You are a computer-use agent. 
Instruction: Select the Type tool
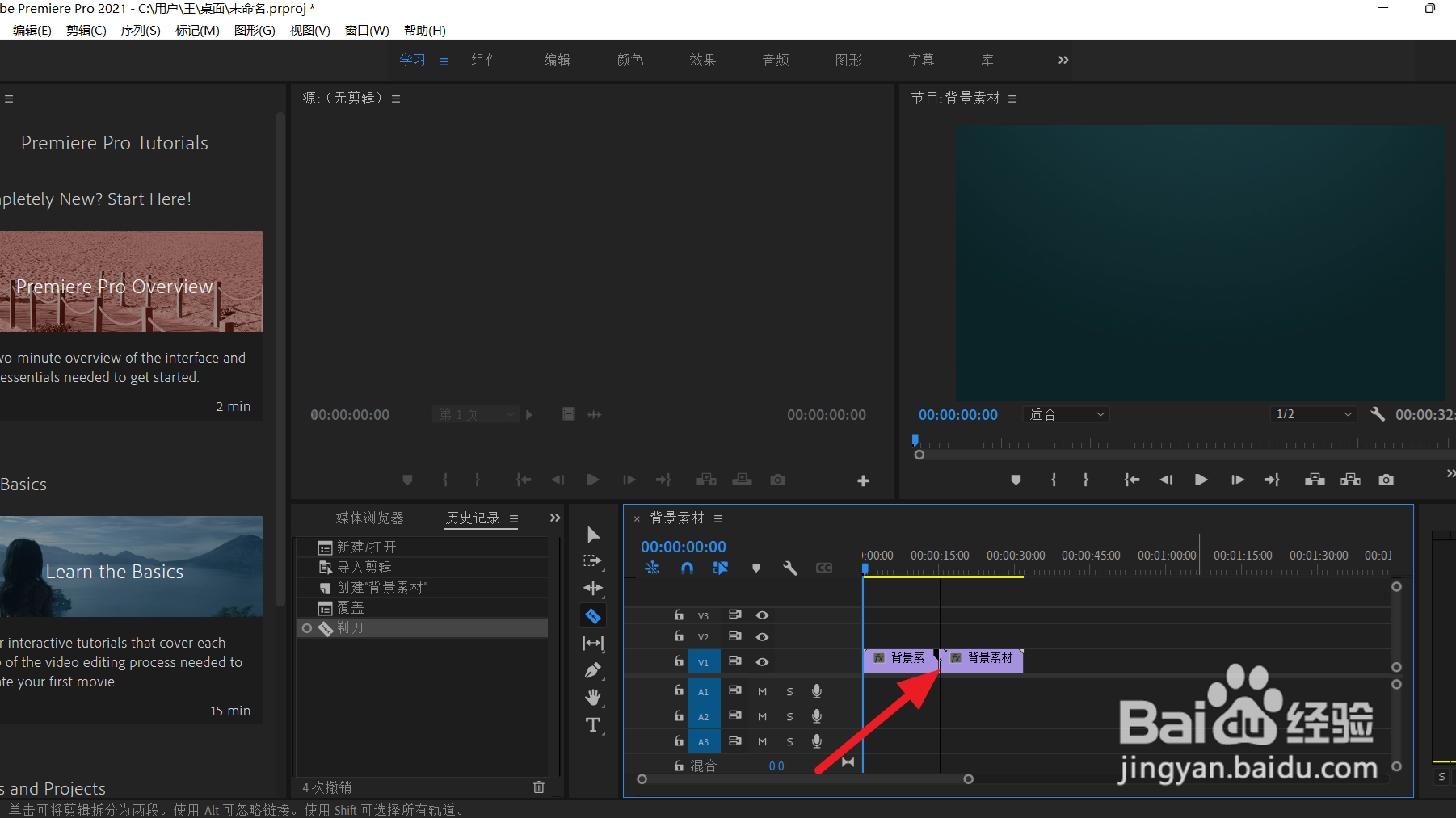[x=593, y=725]
